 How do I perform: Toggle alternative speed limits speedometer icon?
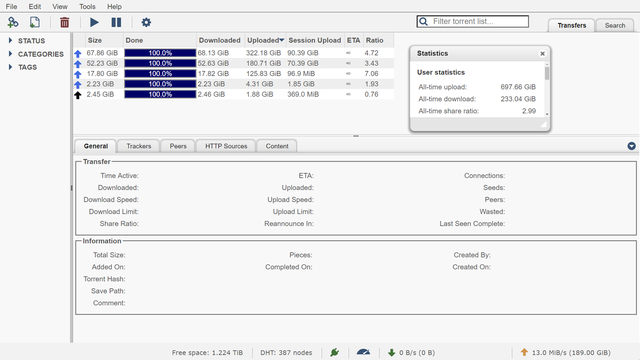363,352
